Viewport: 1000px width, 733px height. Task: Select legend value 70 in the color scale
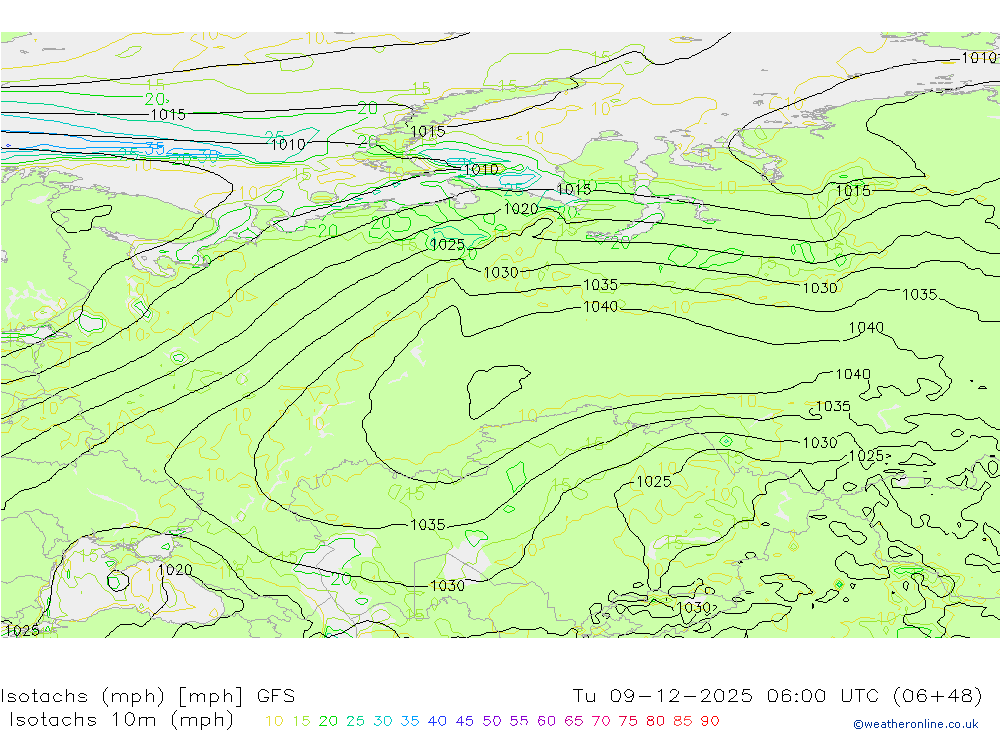click(601, 721)
